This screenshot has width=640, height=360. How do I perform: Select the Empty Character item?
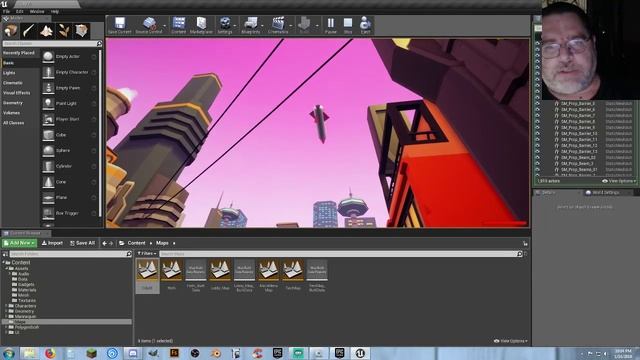click(x=69, y=72)
